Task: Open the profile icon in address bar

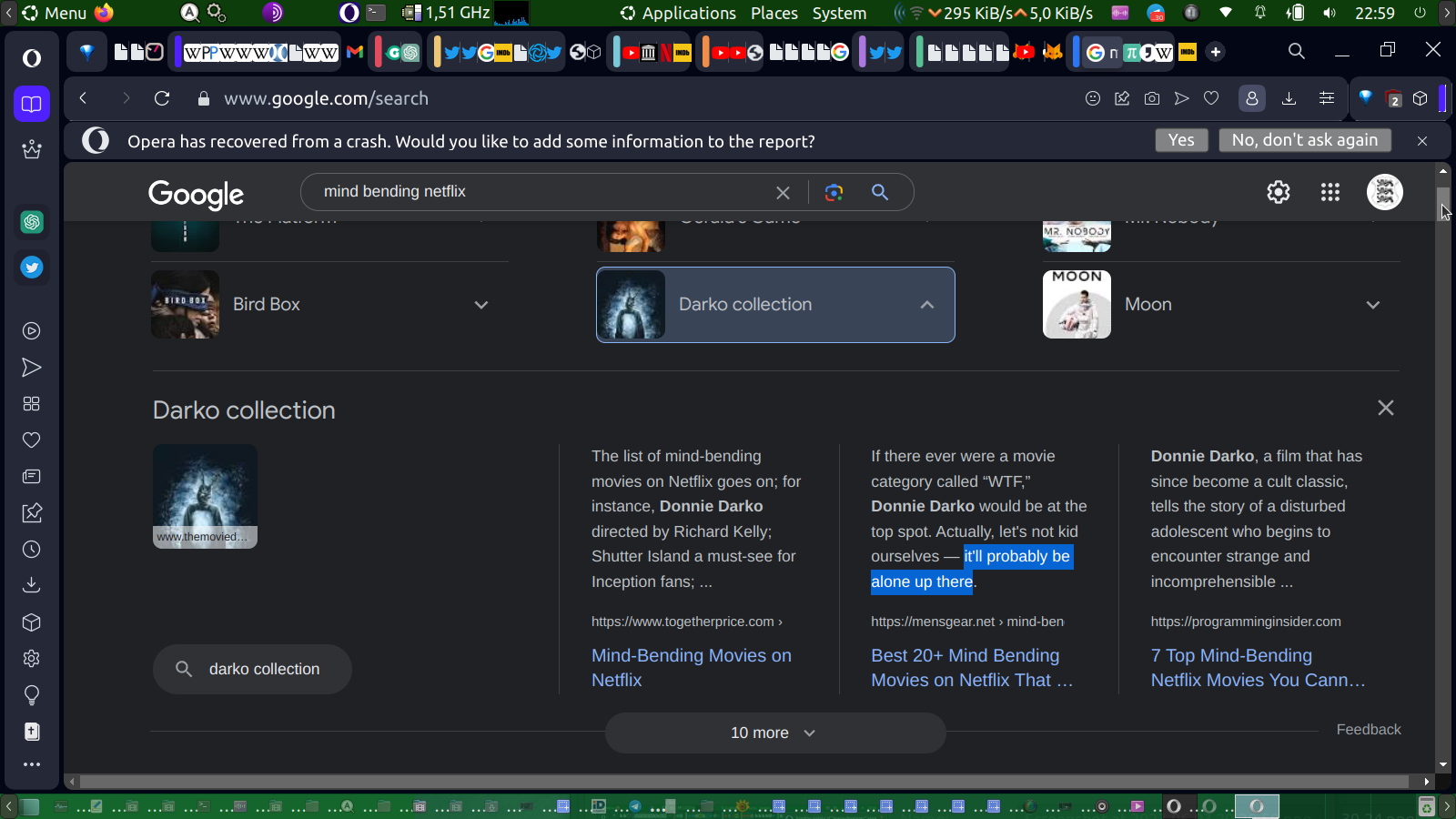Action: (x=1252, y=98)
